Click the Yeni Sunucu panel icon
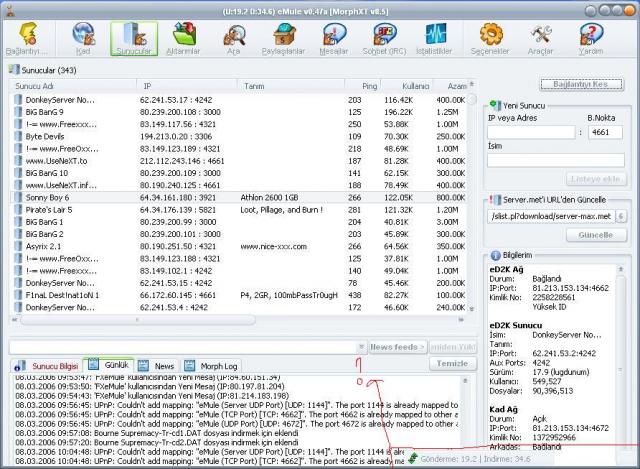Viewport: 640px width, 469px height. coord(495,105)
